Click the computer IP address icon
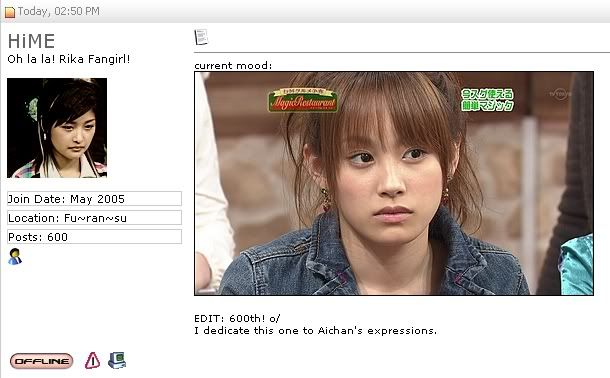610x378 pixels. [x=117, y=360]
